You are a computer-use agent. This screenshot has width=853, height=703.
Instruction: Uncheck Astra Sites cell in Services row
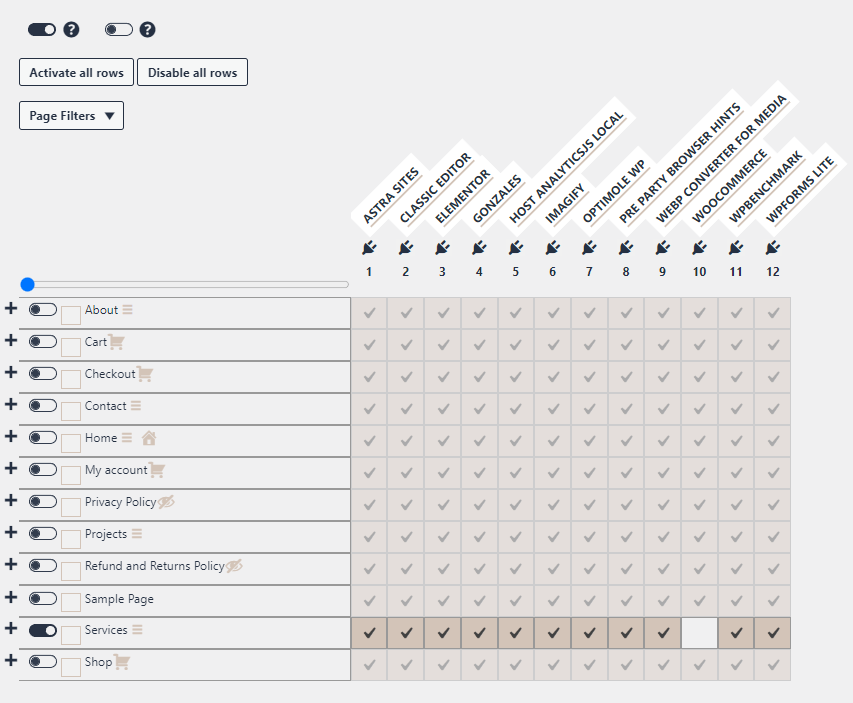pos(369,633)
